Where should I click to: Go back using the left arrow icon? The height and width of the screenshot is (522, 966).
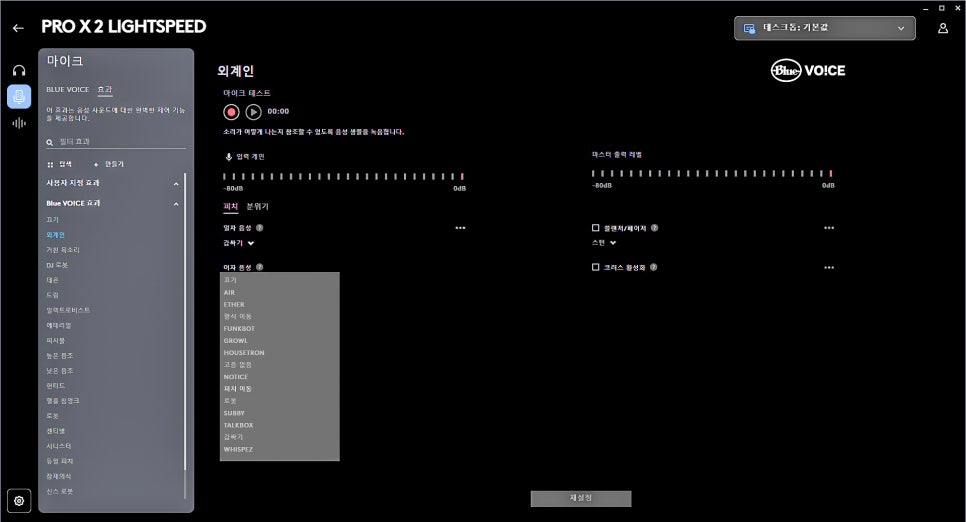pos(18,28)
